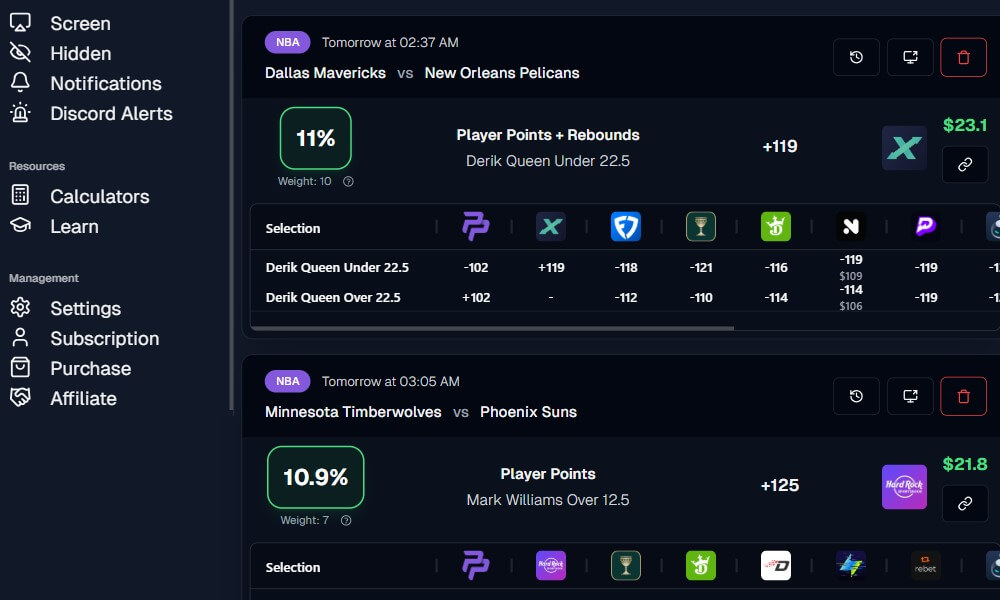
Task: Click the NBA badge on the Dallas Mavericks card
Action: tap(287, 42)
